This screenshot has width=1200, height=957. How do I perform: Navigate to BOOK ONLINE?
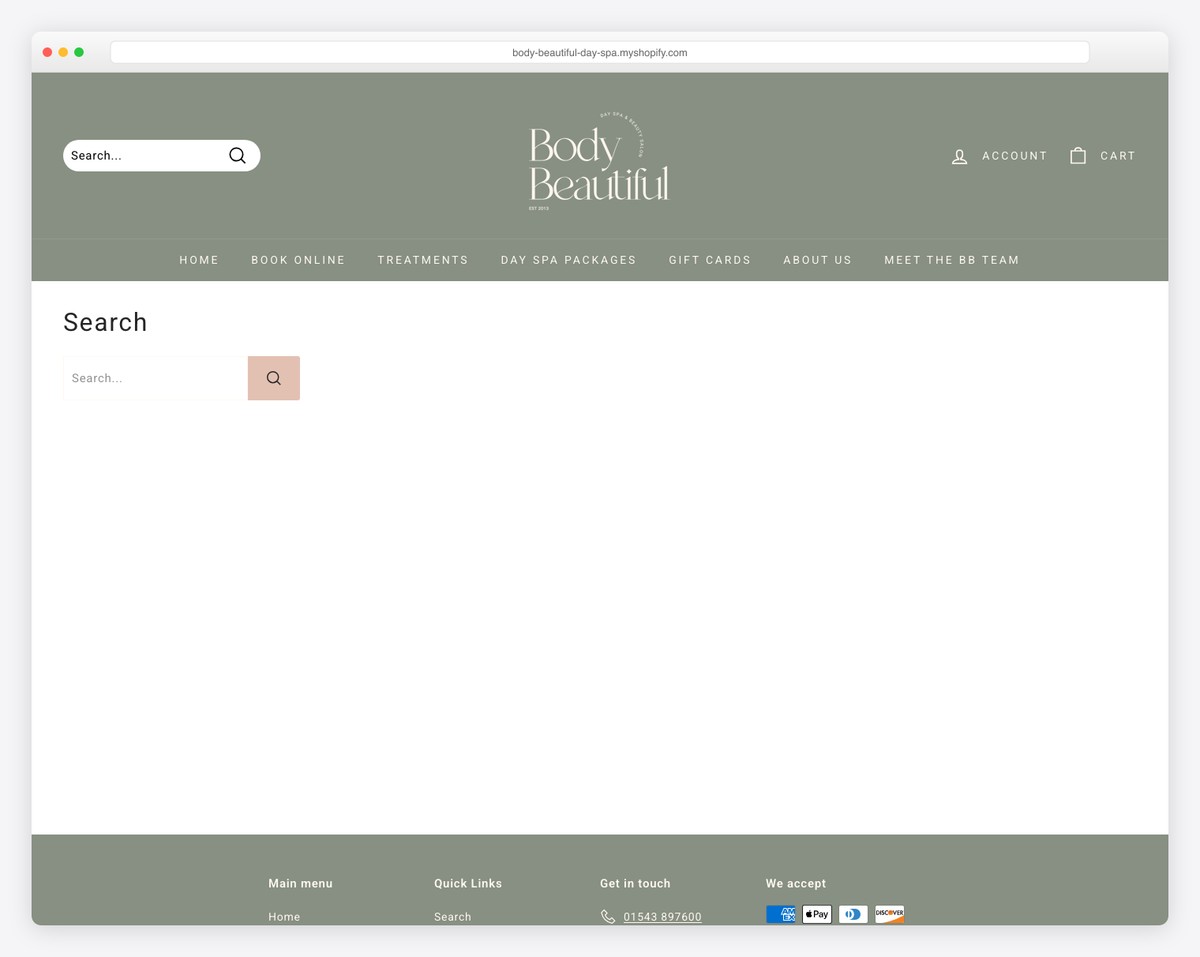pos(298,260)
